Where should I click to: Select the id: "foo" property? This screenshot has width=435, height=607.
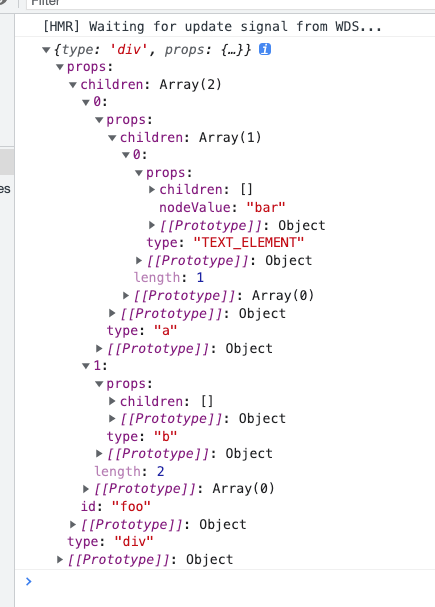click(116, 506)
